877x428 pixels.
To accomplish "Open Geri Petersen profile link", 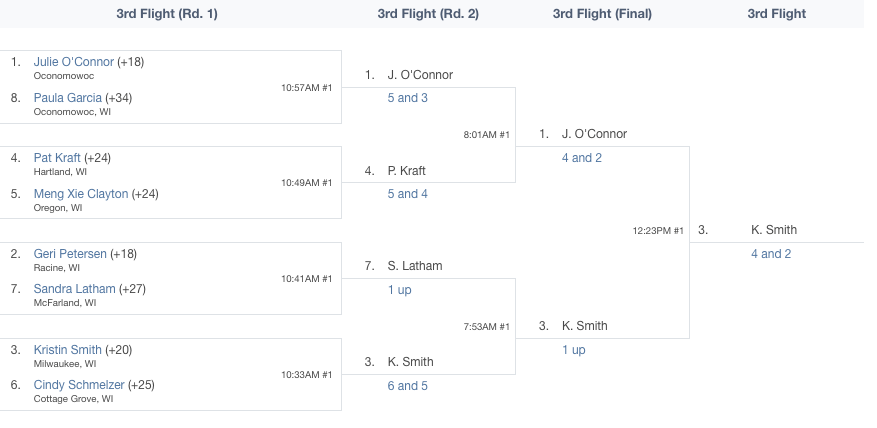I will [70, 254].
